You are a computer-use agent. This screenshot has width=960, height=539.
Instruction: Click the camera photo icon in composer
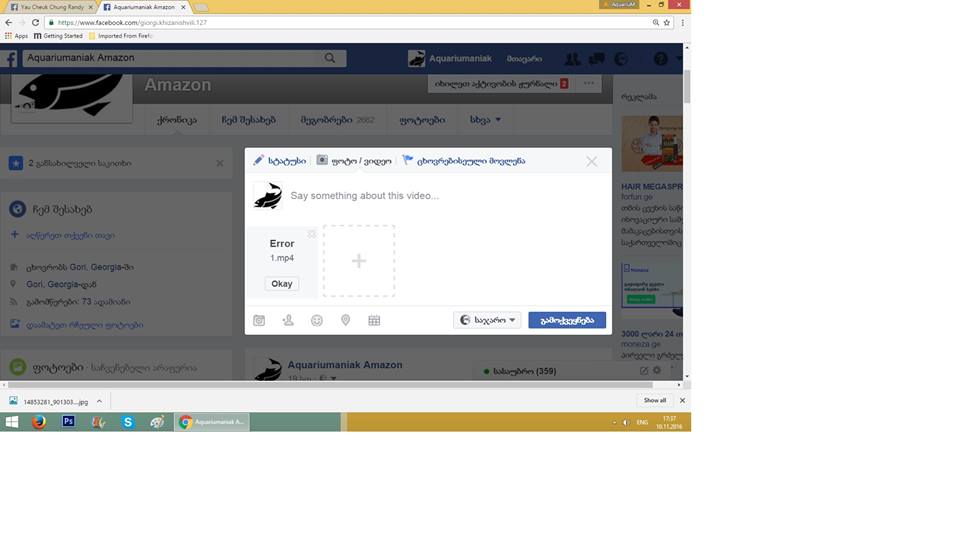[x=259, y=320]
